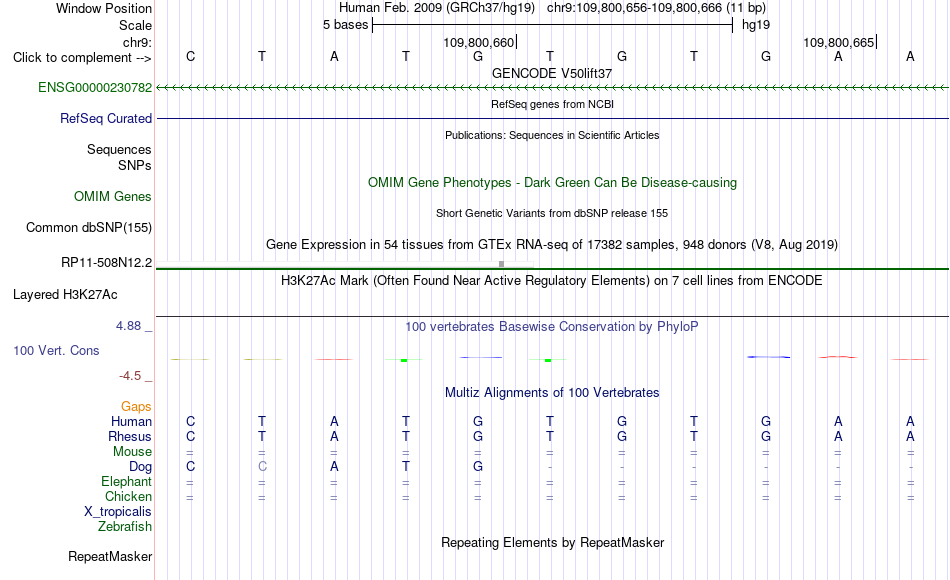950x580 pixels.
Task: Open the GTEx Gene Expression track title
Action: (552, 244)
